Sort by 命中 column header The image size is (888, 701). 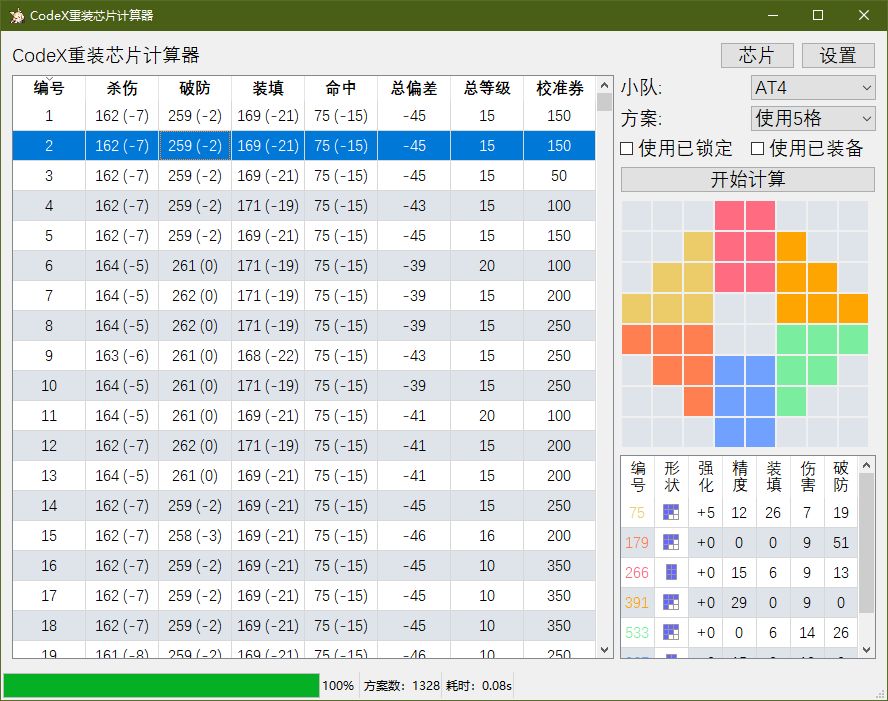tap(341, 88)
